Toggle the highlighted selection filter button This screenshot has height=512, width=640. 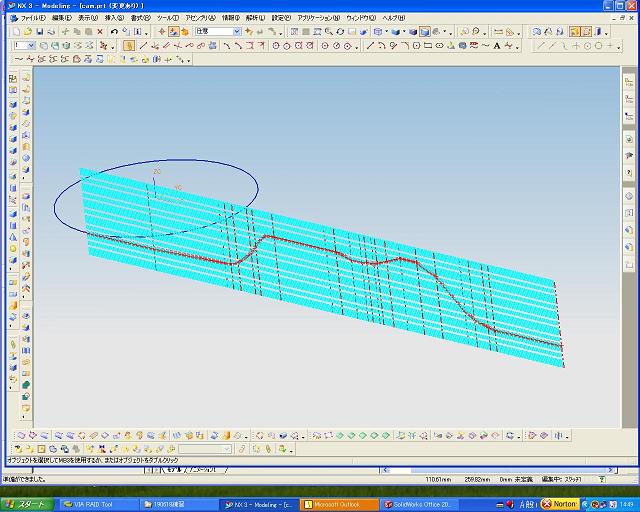pos(174,32)
